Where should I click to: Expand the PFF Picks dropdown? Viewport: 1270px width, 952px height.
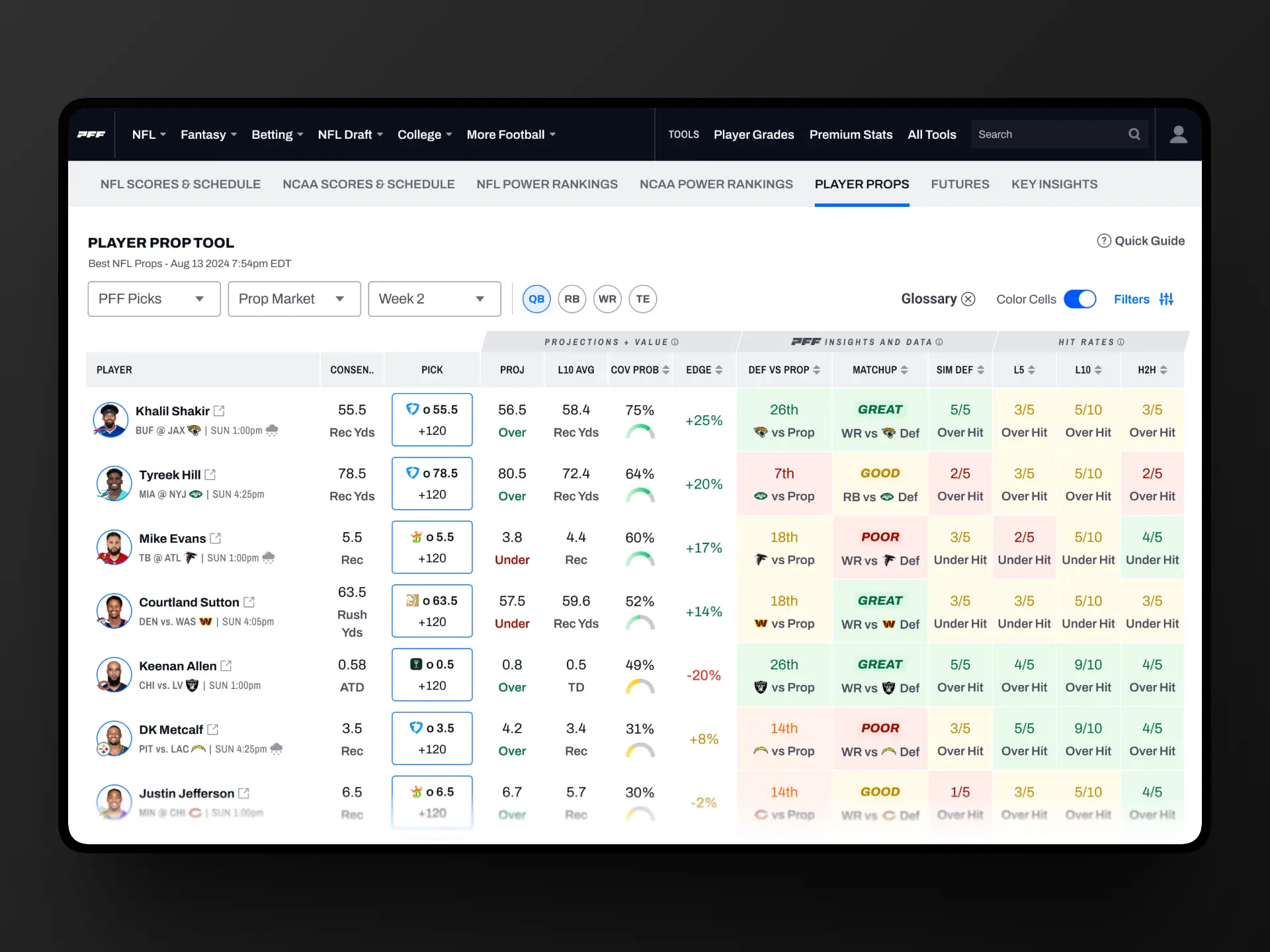click(153, 299)
